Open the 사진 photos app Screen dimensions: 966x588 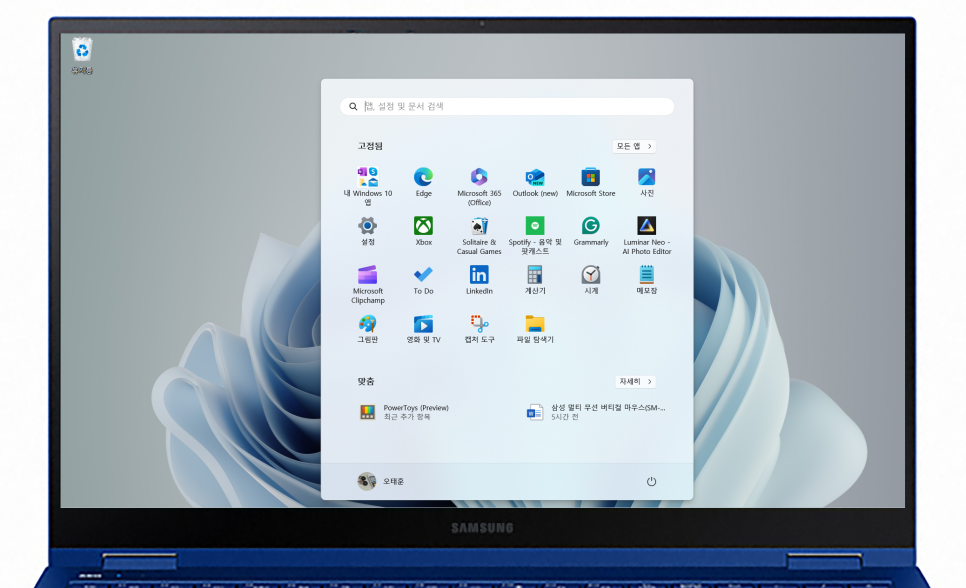(646, 182)
